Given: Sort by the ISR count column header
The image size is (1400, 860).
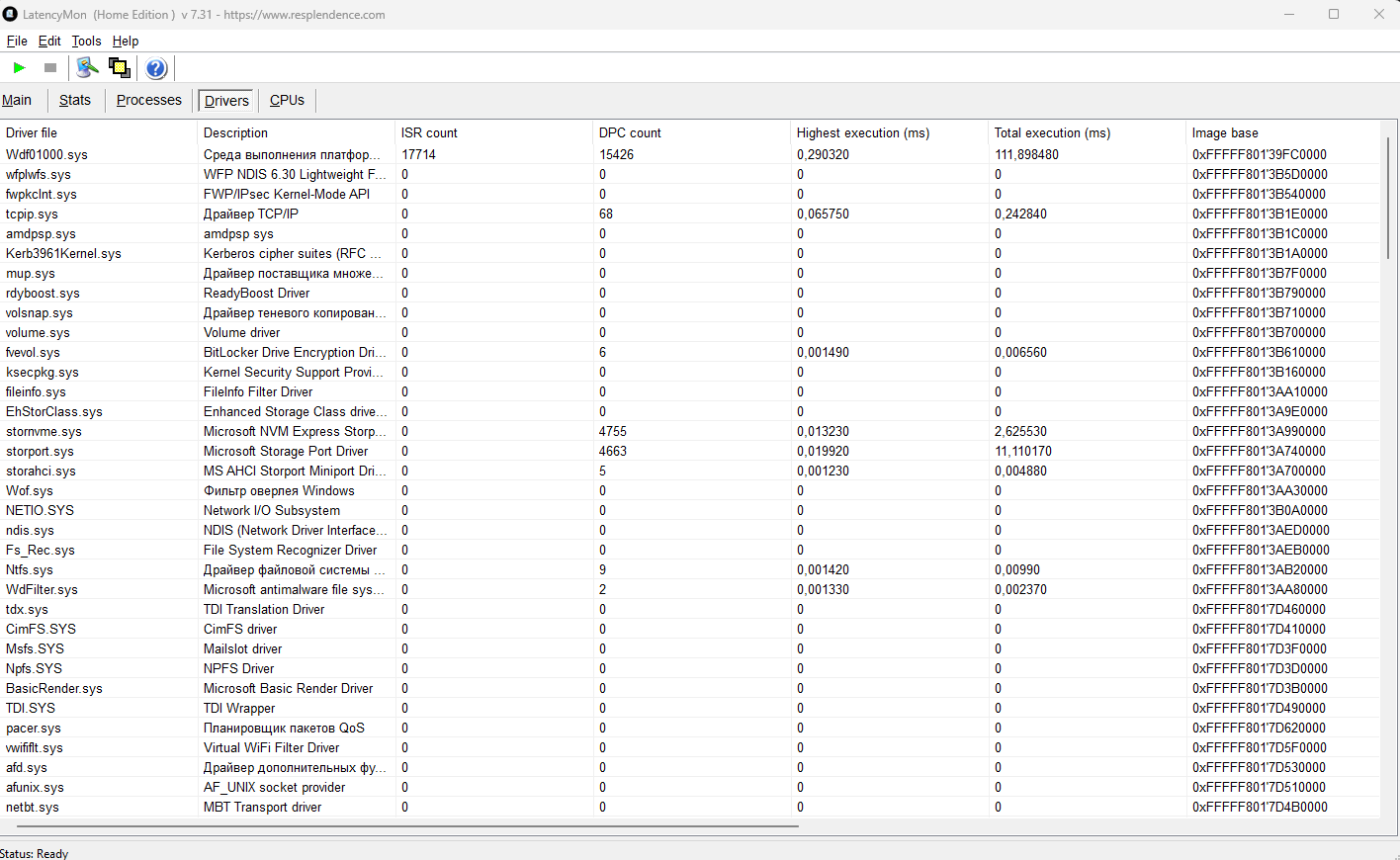Looking at the screenshot, I should coord(494,132).
